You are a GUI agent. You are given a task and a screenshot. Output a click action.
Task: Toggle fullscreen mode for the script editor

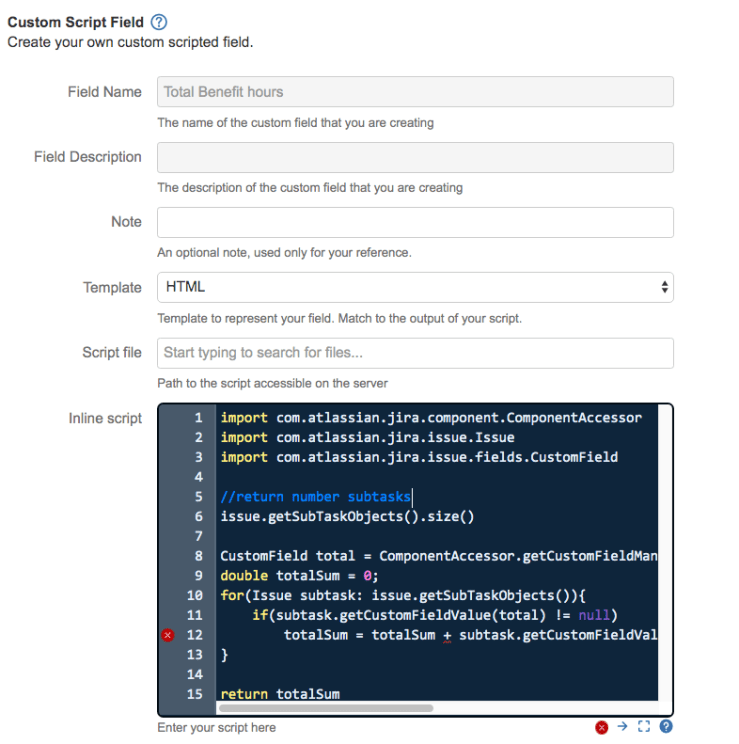644,727
